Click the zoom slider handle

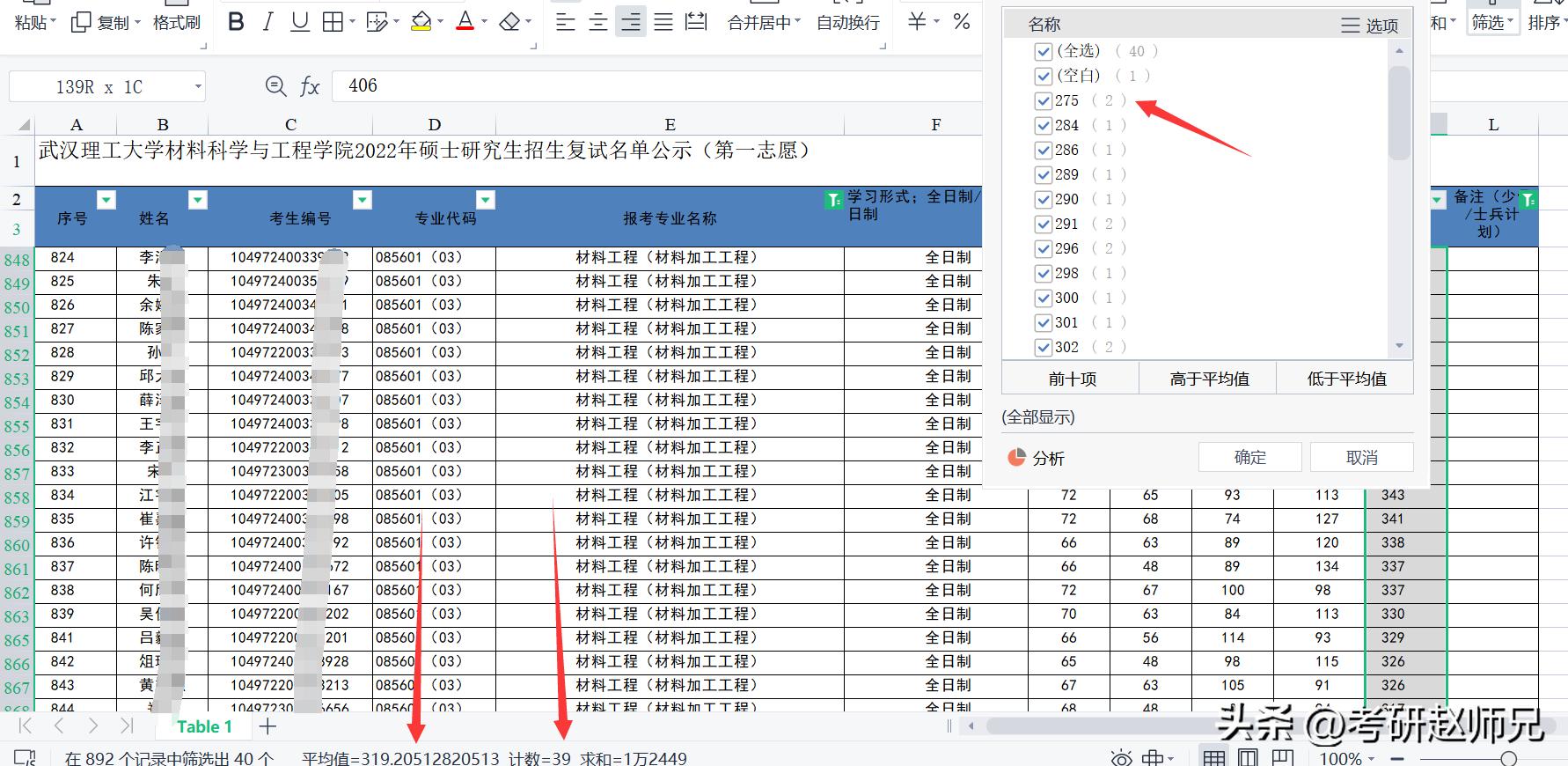pos(1509,759)
